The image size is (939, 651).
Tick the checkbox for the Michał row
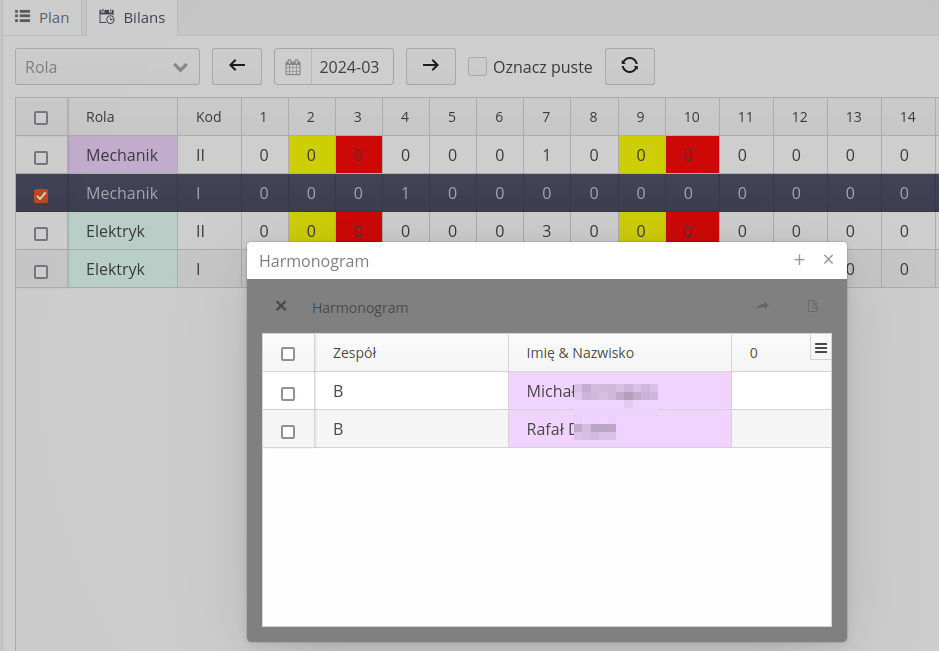click(x=288, y=392)
